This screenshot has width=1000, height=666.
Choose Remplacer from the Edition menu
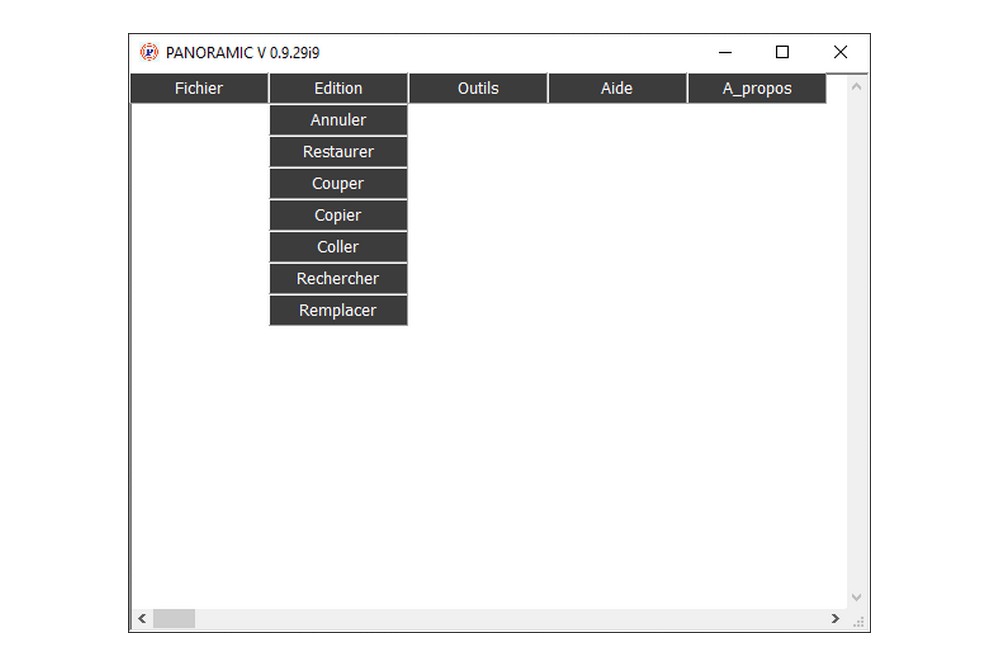(x=338, y=311)
